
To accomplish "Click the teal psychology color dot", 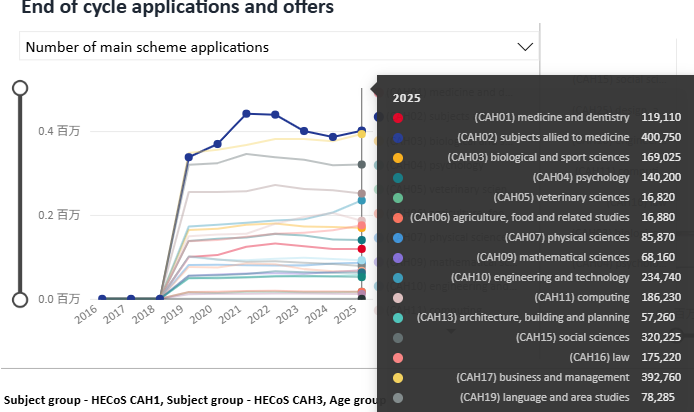I will (x=398, y=177).
